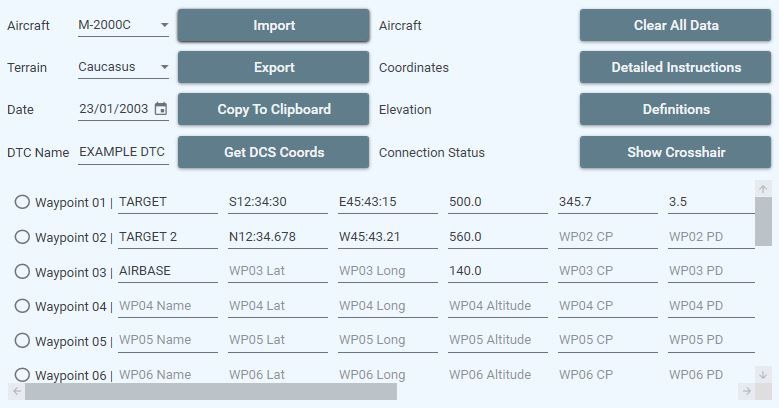779x408 pixels.
Task: Click the Clear All Data button
Action: point(675,25)
